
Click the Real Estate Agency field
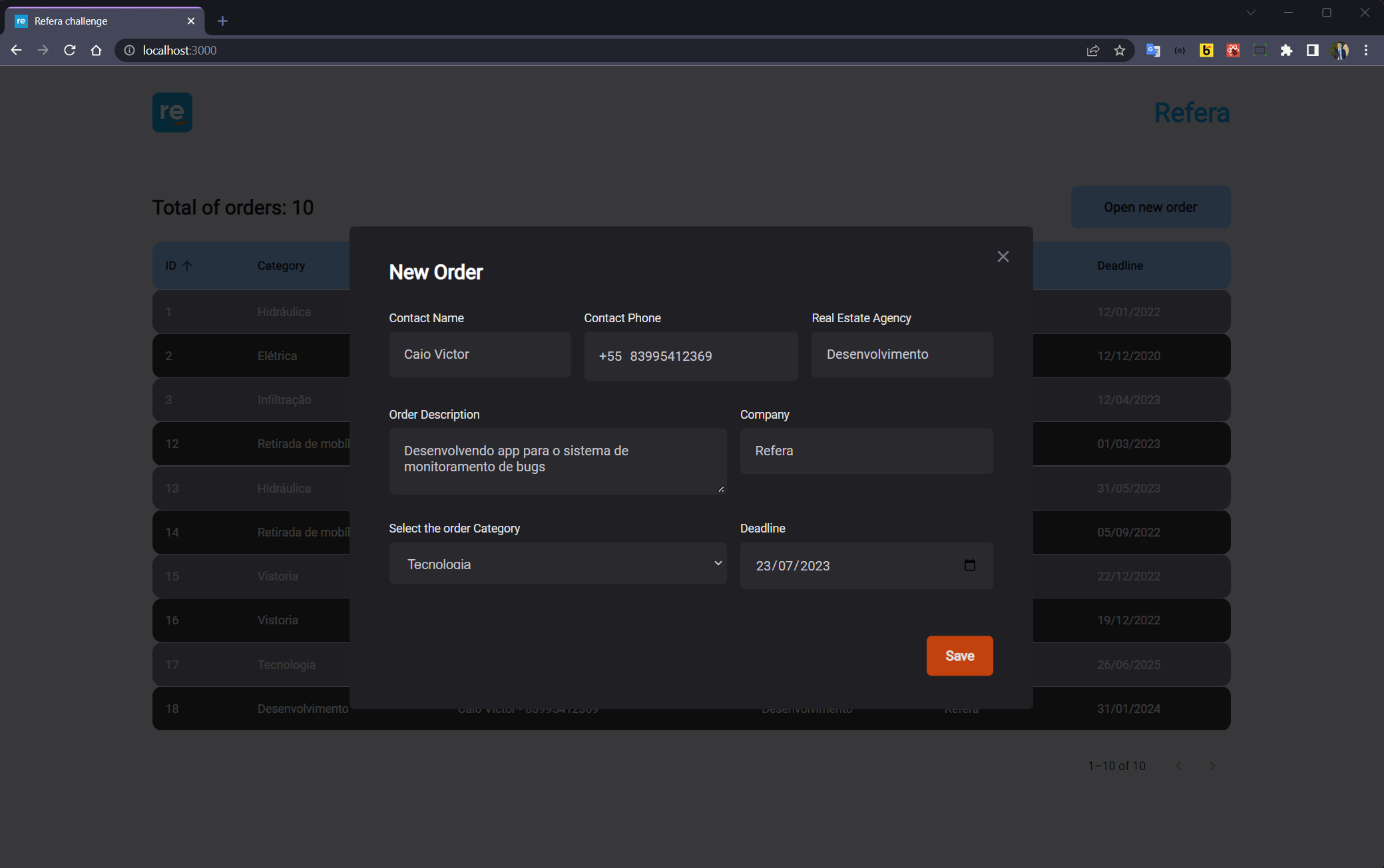tap(901, 355)
